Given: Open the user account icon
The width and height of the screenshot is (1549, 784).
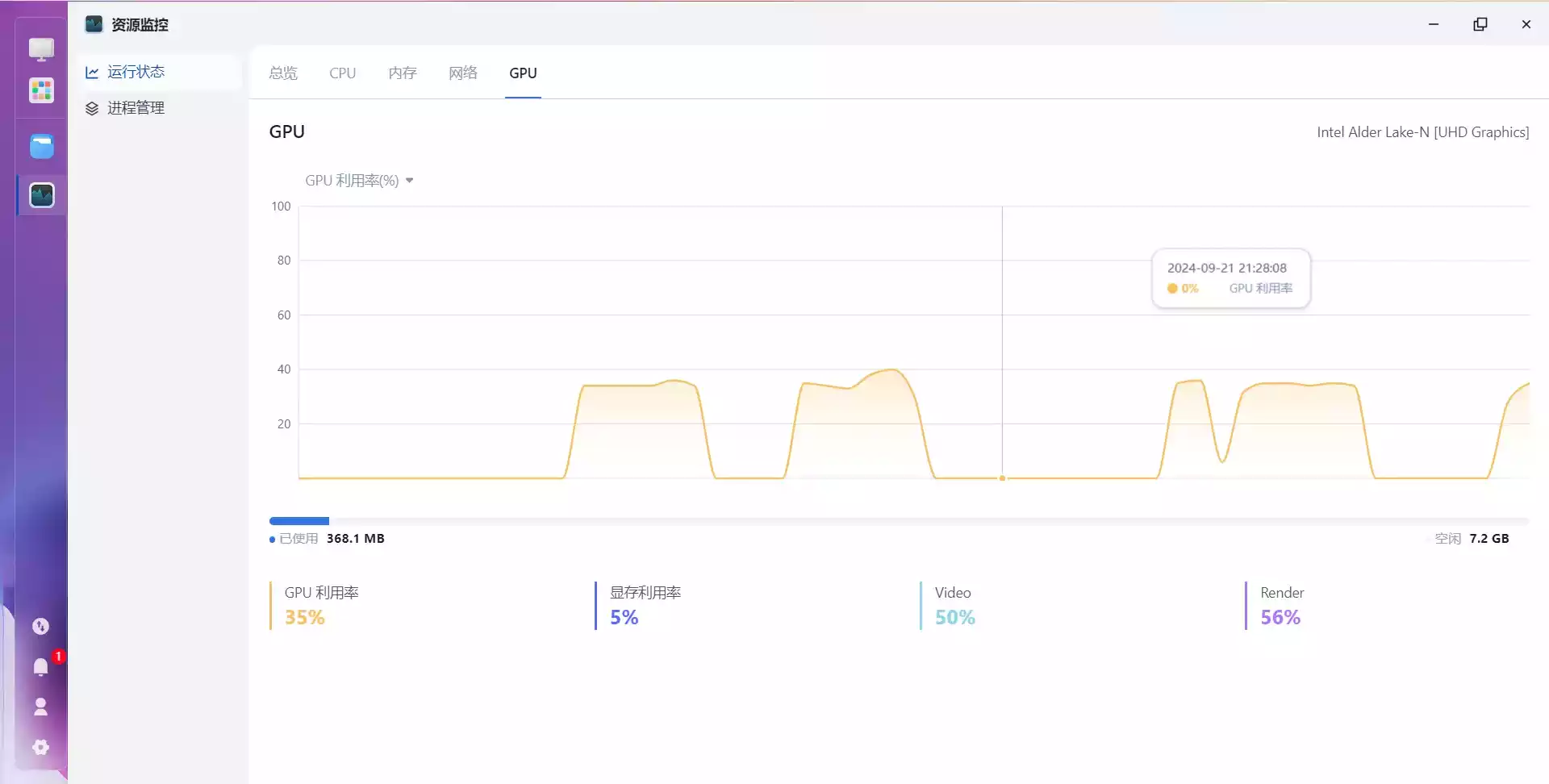Looking at the screenshot, I should (x=40, y=707).
